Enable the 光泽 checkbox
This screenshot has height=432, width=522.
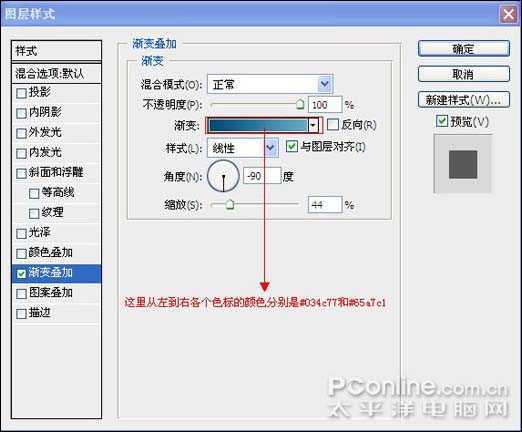tap(21, 233)
